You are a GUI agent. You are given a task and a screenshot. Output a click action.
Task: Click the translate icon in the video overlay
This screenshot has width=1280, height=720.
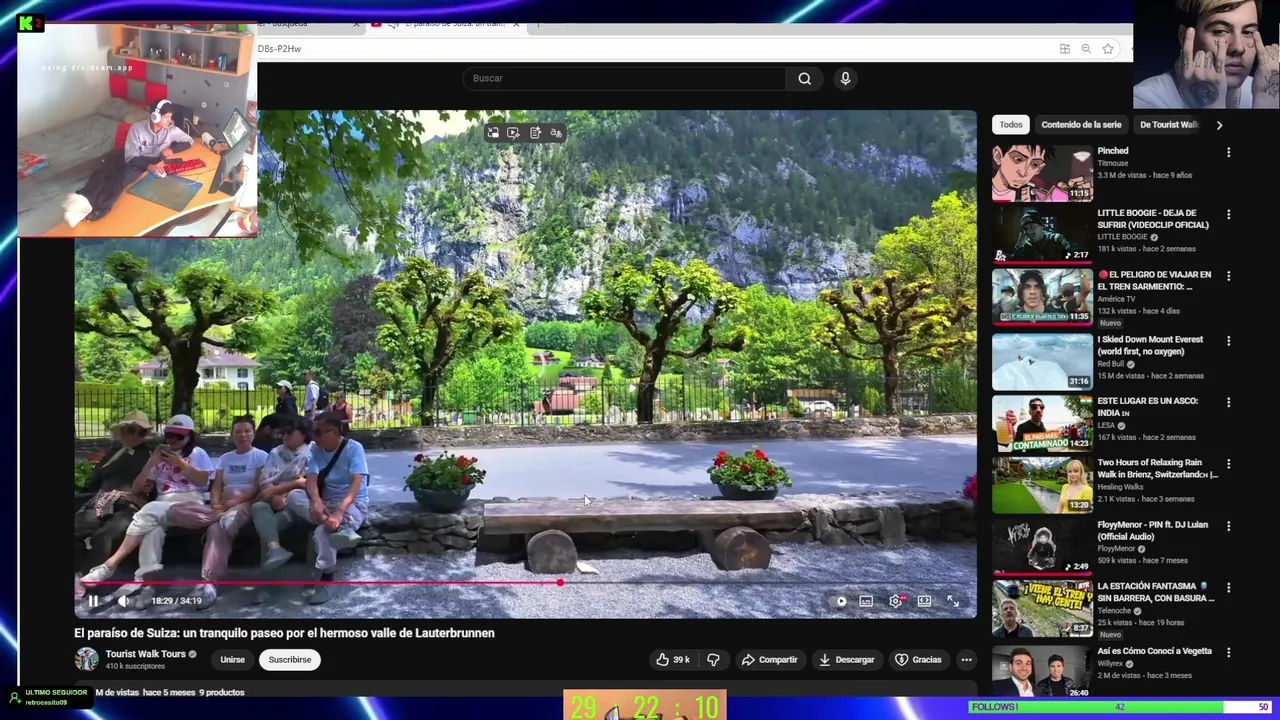556,133
